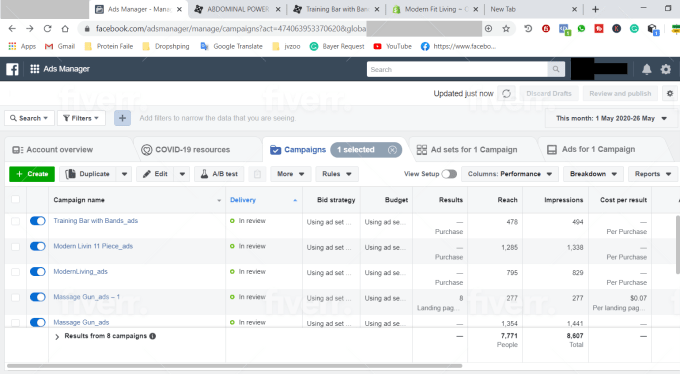Screen dimensions: 680x374
Task: Switch to COVID-19 resources tab
Action: (x=186, y=150)
